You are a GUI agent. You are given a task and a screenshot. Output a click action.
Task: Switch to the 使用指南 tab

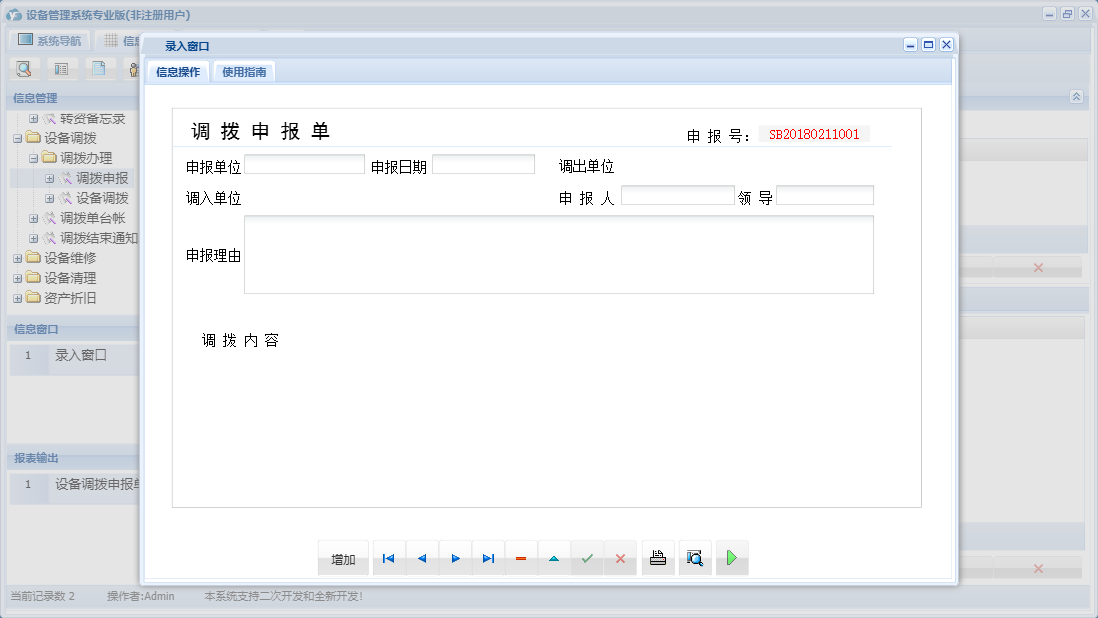[x=242, y=72]
